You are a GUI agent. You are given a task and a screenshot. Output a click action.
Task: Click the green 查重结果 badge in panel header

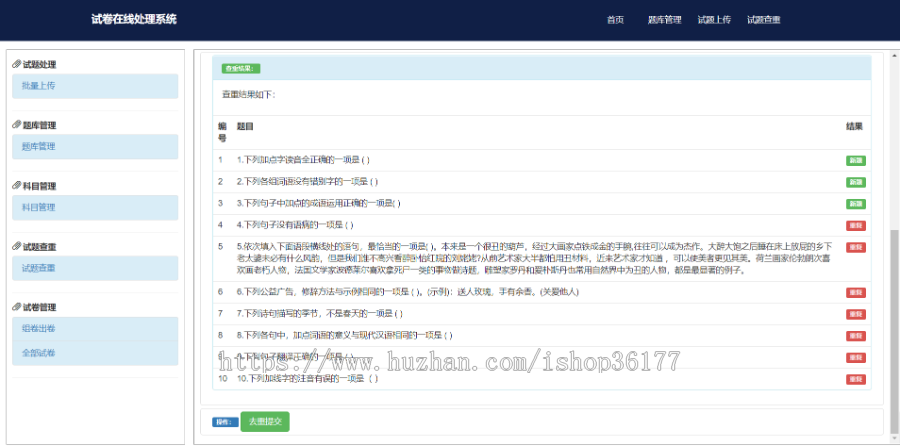pyautogui.click(x=241, y=69)
